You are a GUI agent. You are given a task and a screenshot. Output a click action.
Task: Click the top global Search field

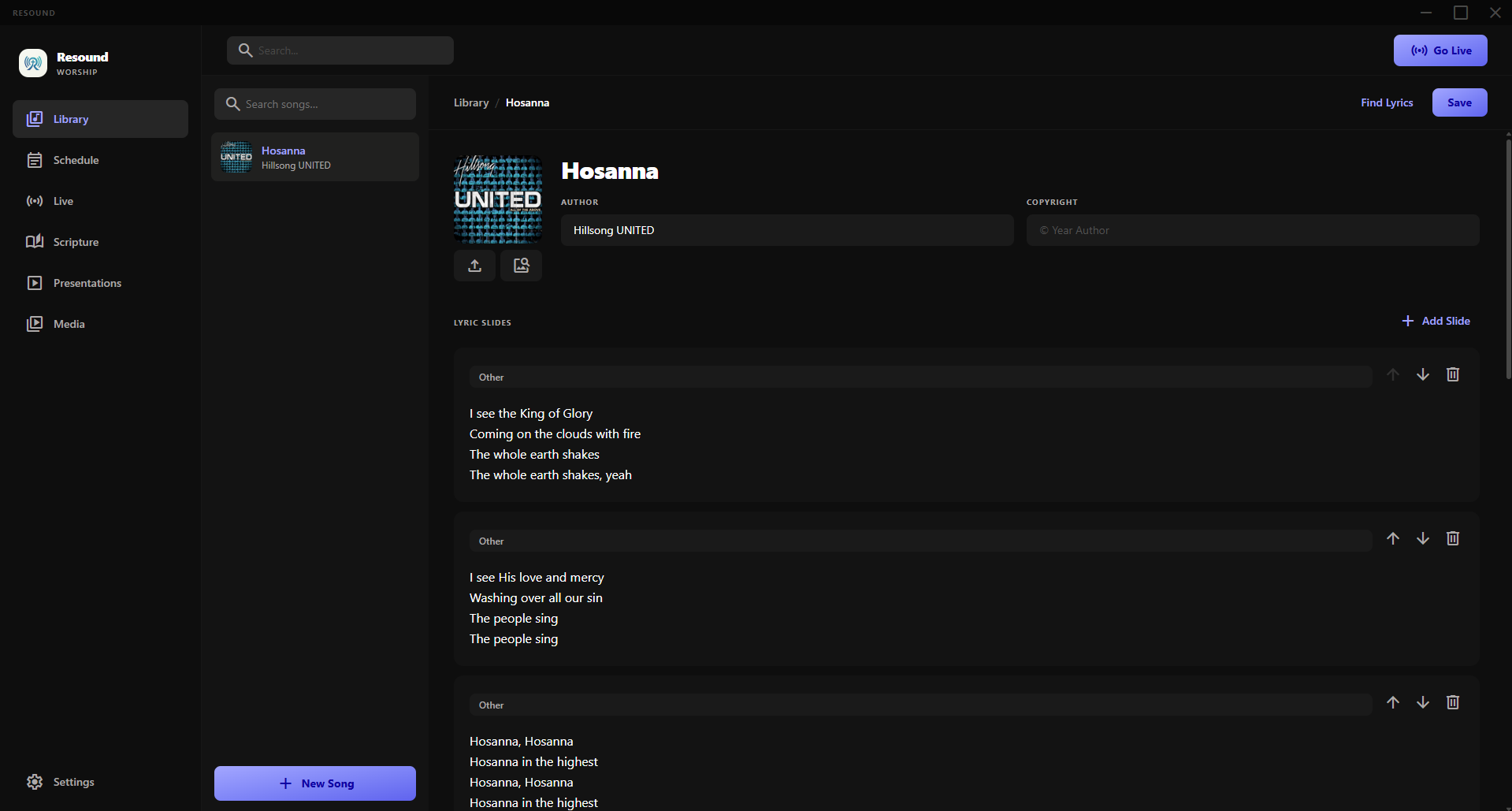[340, 50]
